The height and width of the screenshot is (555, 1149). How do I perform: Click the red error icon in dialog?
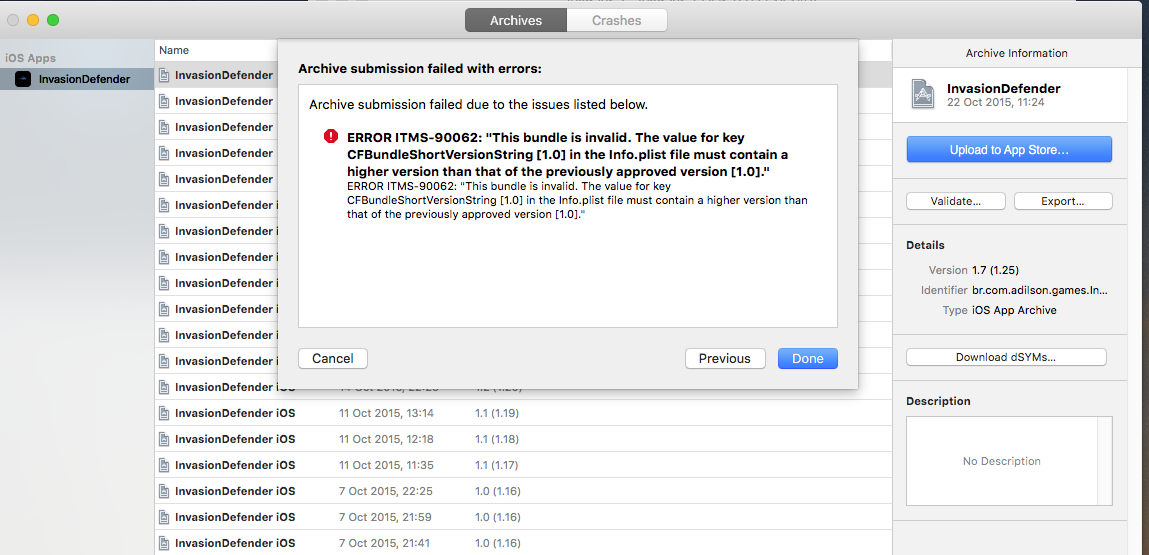click(x=331, y=136)
